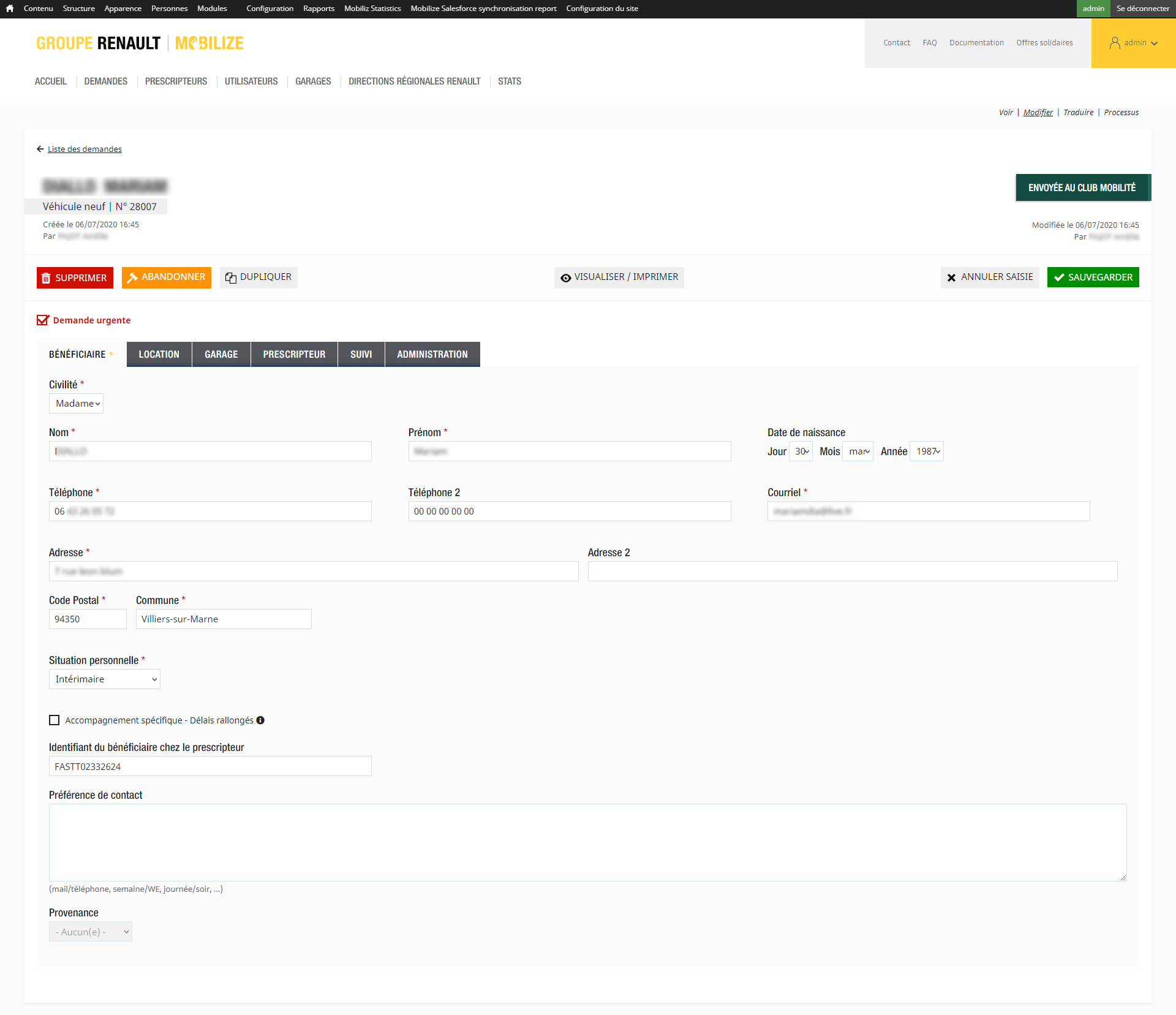Click the back arrow beside Liste des demandes
Viewport: 1176px width, 1015px height.
[40, 149]
